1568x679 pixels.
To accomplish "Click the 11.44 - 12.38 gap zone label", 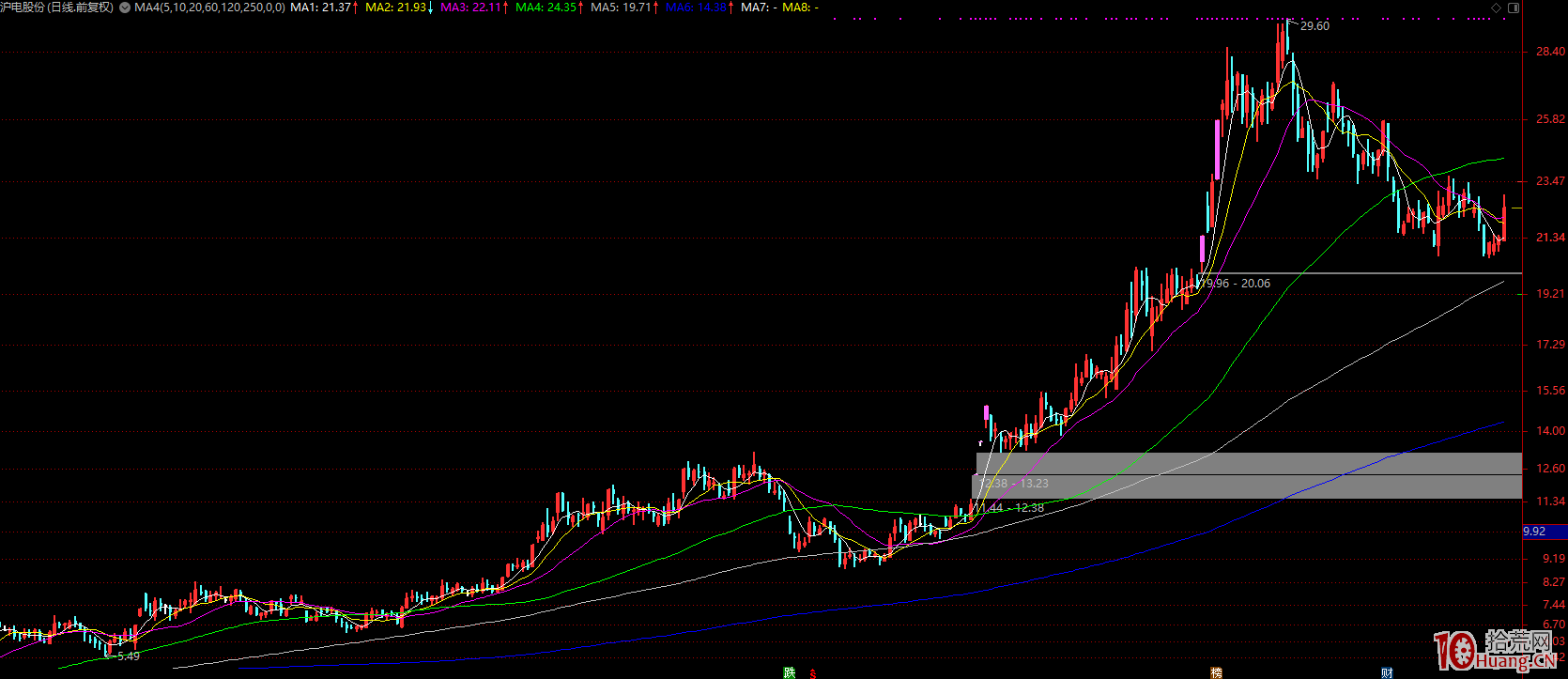I will point(1009,508).
